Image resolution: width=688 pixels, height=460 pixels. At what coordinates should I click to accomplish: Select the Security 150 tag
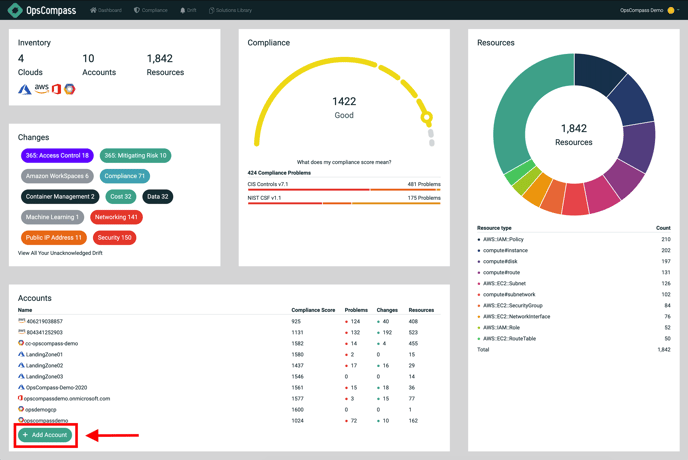pyautogui.click(x=115, y=237)
